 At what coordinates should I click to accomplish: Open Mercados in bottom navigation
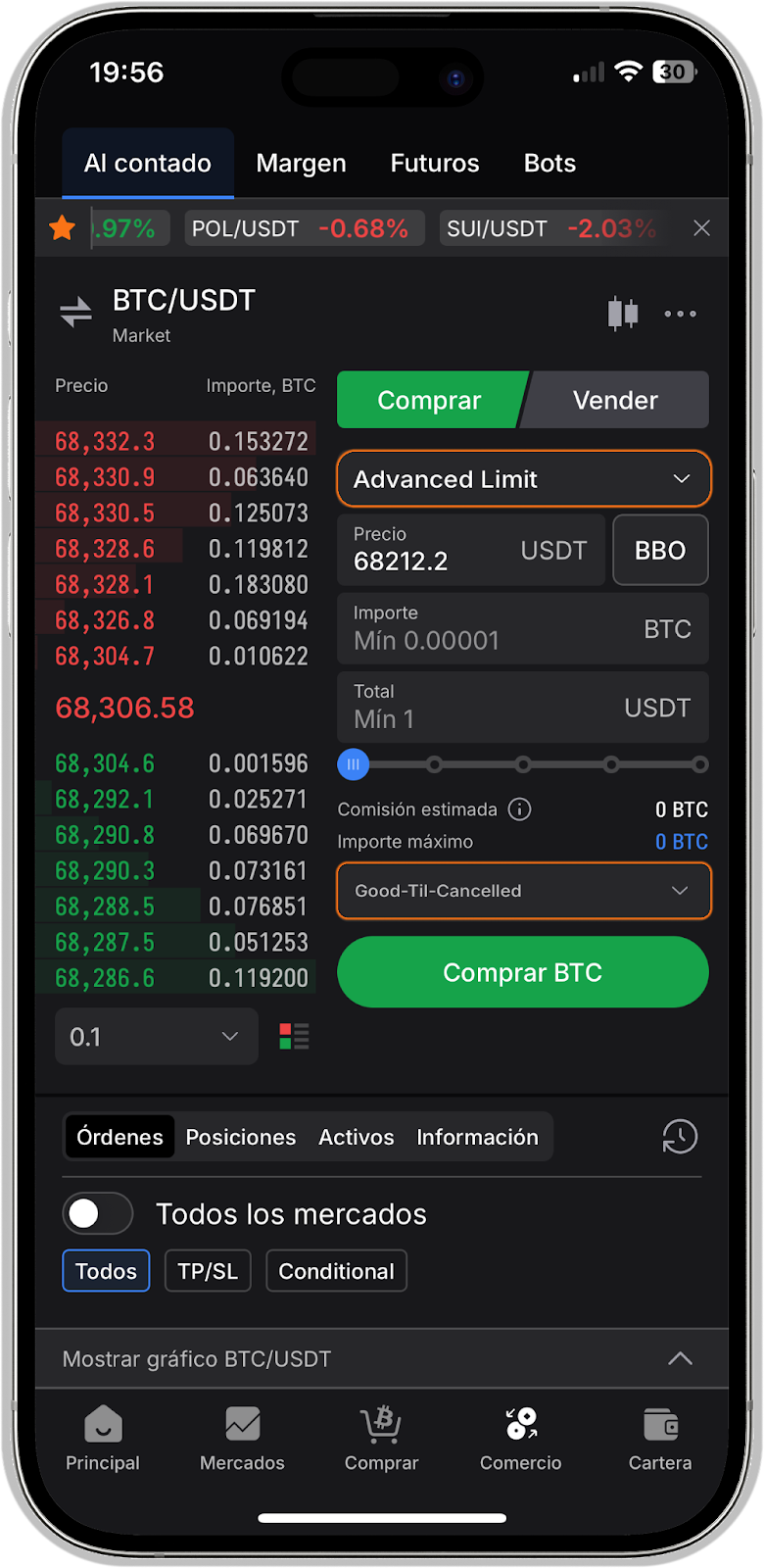point(242,1438)
